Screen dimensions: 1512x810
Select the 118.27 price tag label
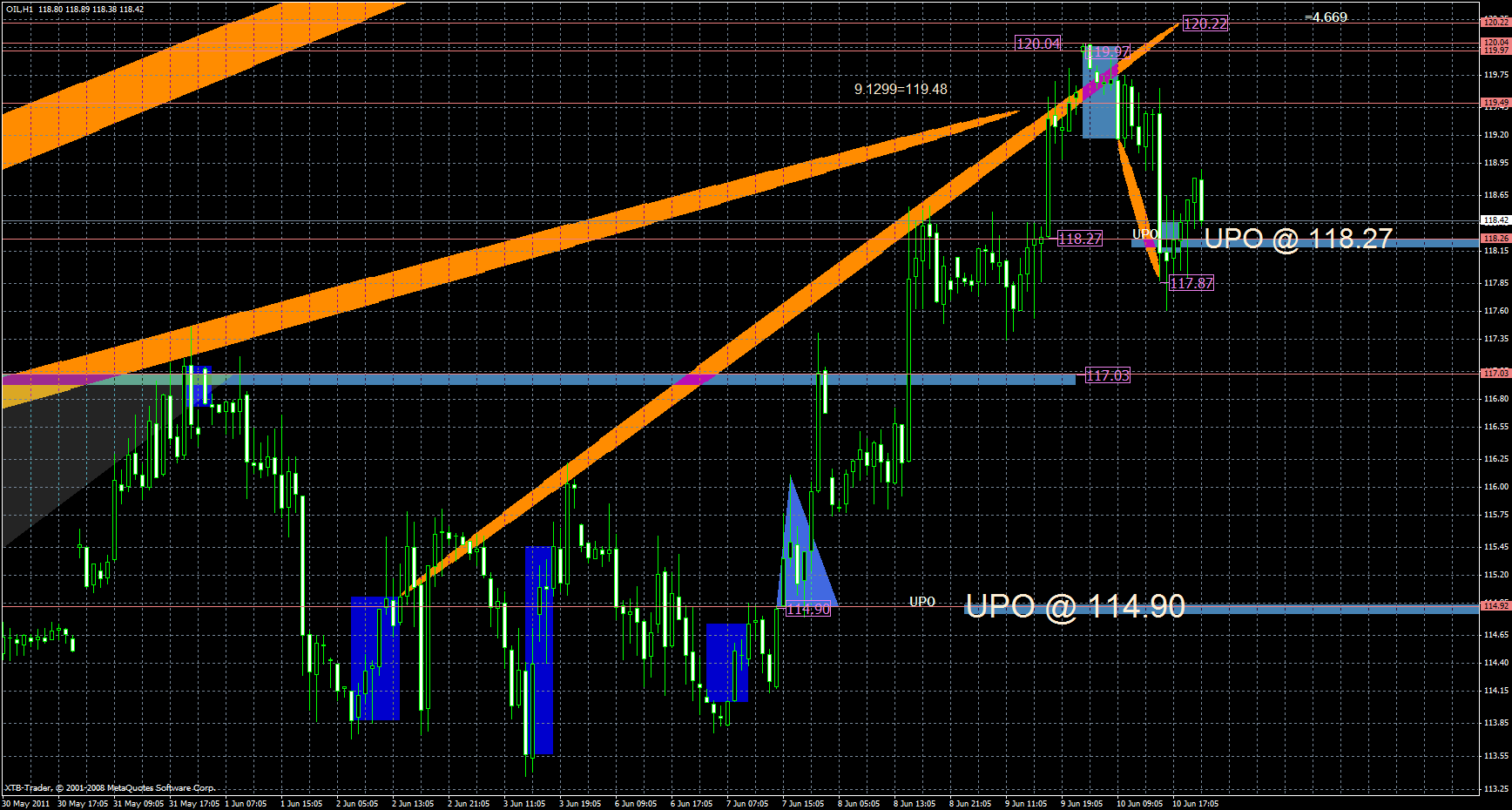(x=1078, y=238)
